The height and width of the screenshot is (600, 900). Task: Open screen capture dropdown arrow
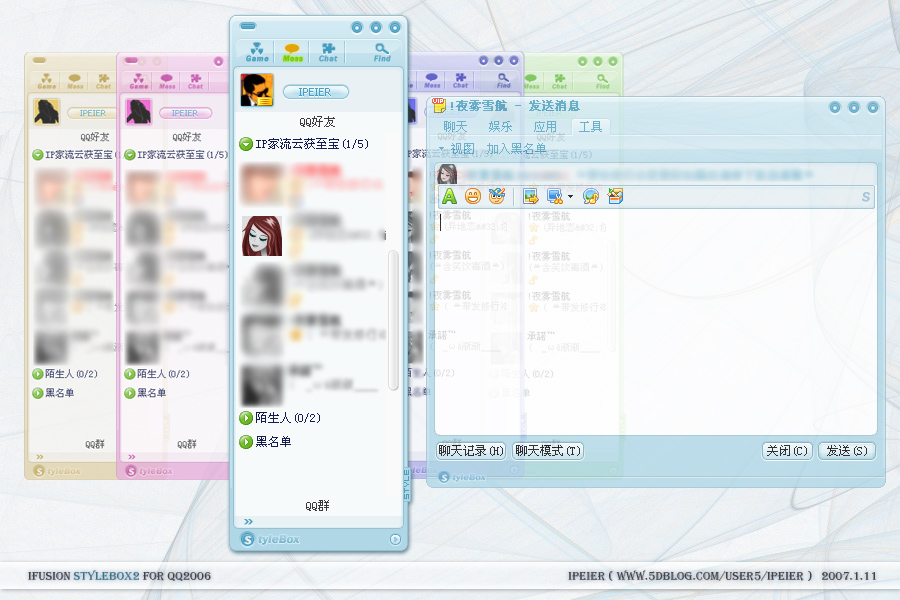tap(570, 196)
